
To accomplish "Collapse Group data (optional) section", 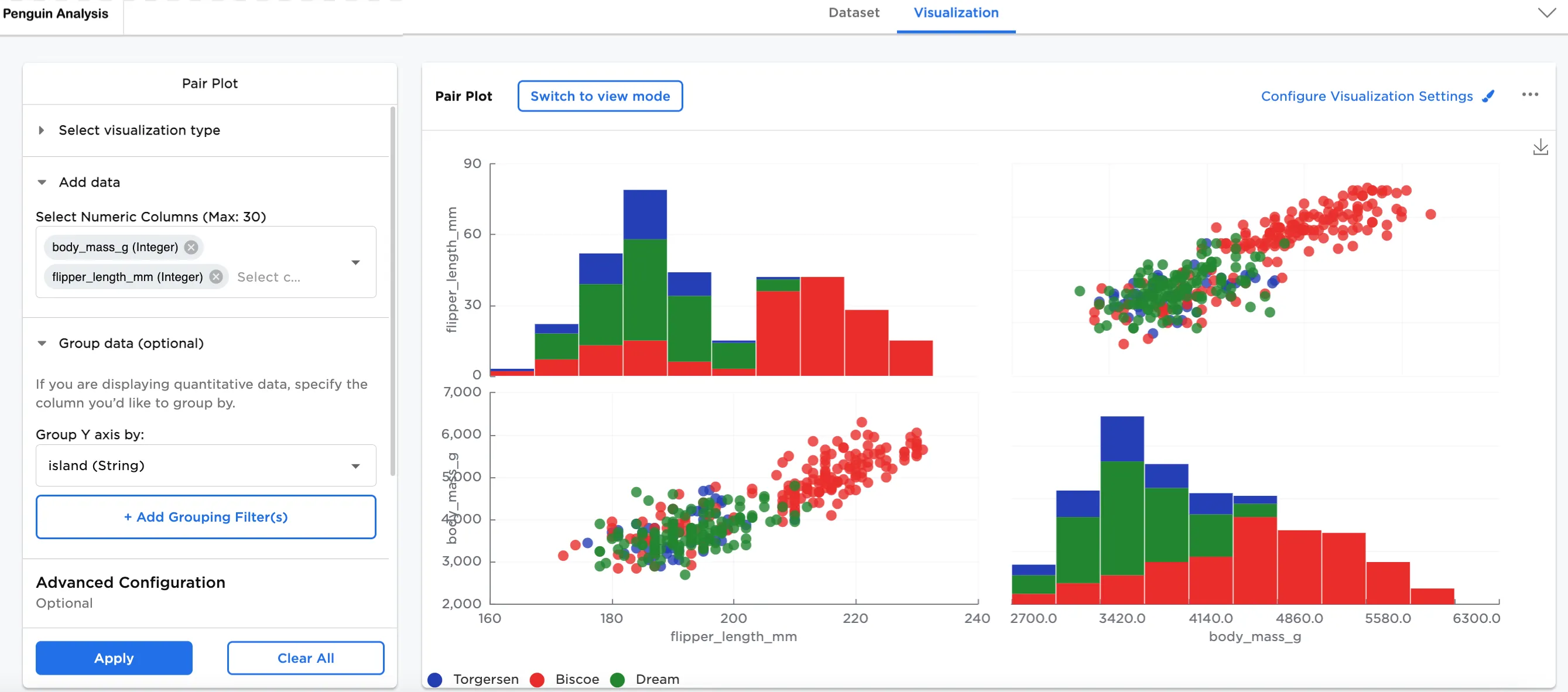I will (x=42, y=343).
